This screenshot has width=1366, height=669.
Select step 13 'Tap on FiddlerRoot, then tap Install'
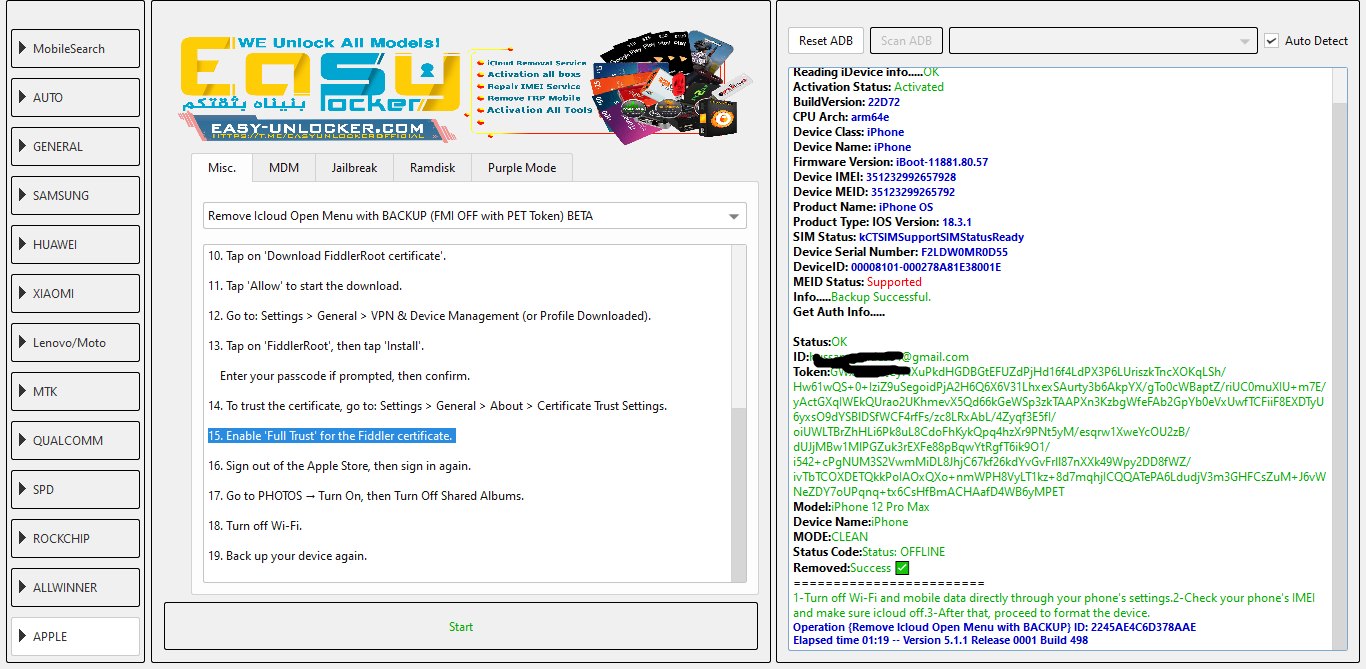click(x=316, y=346)
